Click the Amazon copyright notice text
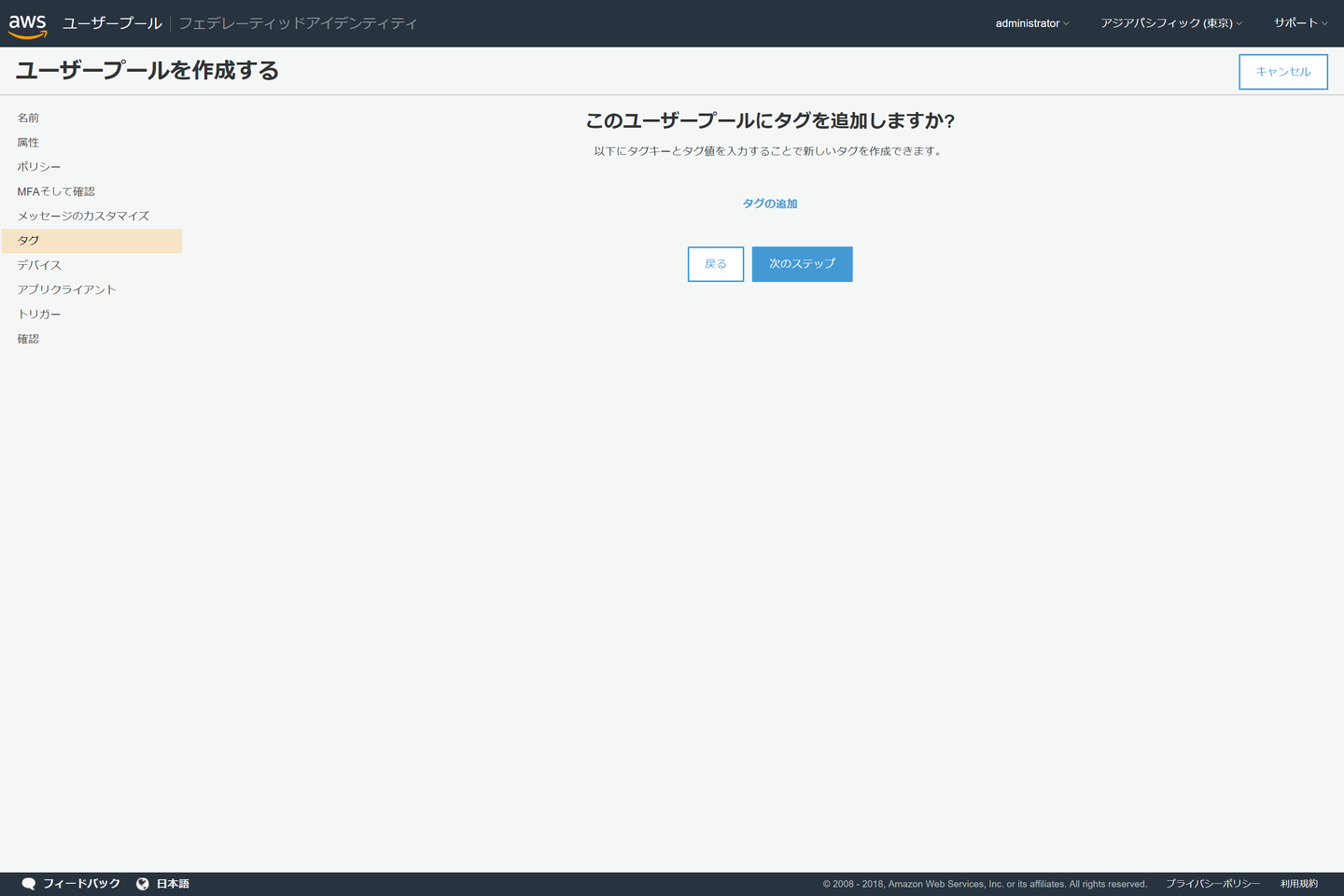 (x=985, y=884)
